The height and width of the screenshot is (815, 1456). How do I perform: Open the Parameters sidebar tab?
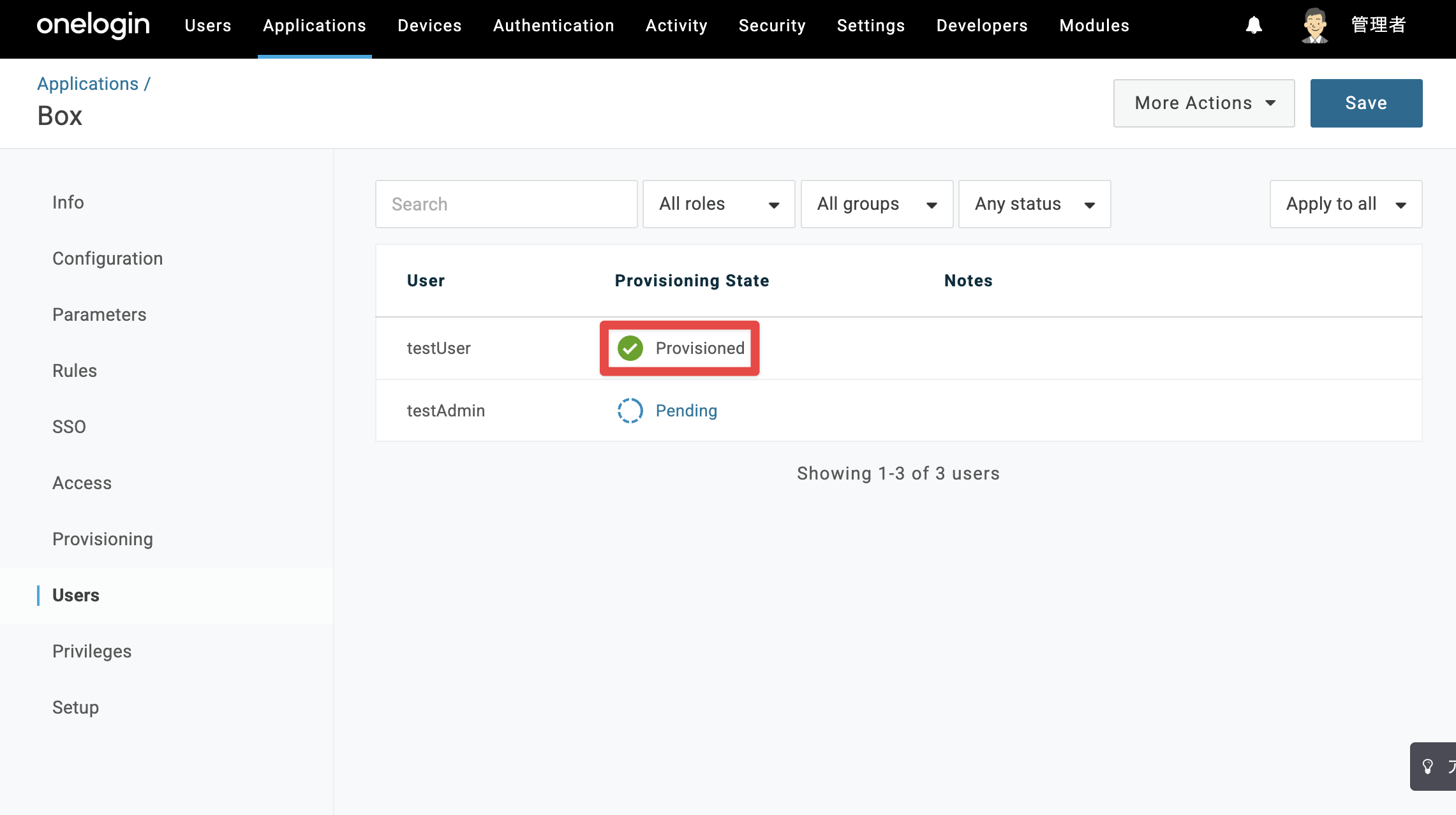click(x=100, y=314)
